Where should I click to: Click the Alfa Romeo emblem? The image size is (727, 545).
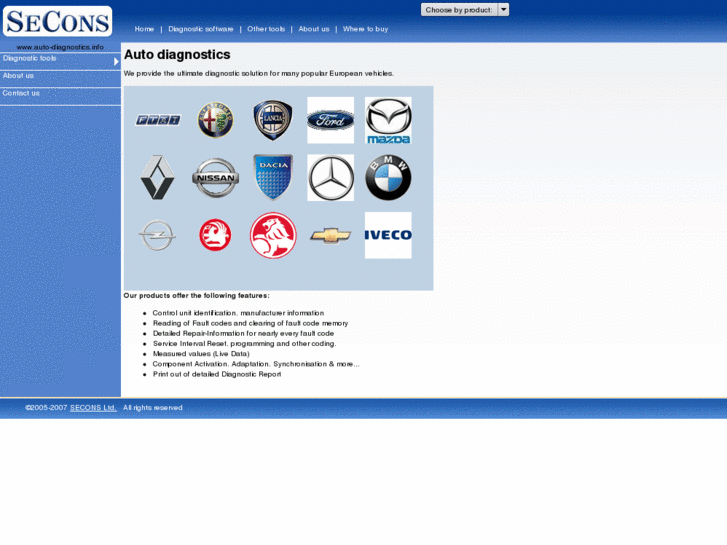coord(215,120)
